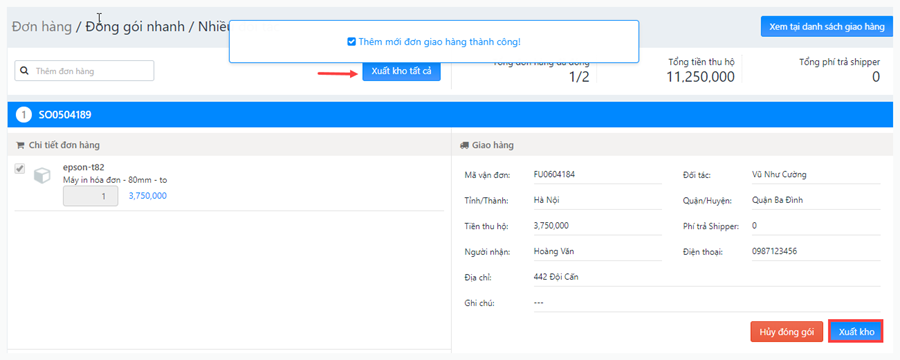Click 'Tổng phí trả shipper' total 0

pyautogui.click(x=876, y=77)
